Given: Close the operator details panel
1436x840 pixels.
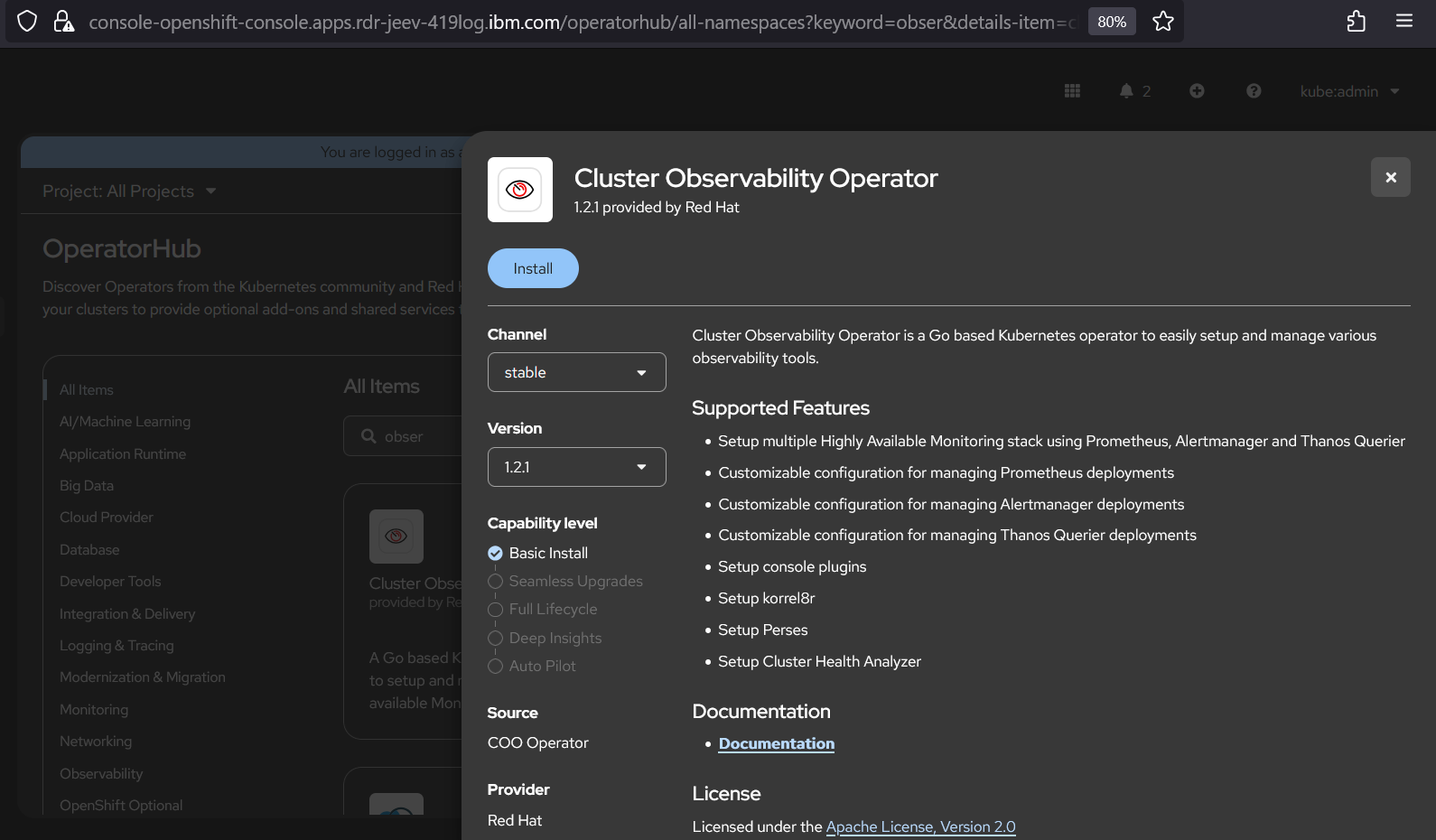Looking at the screenshot, I should coord(1391,177).
